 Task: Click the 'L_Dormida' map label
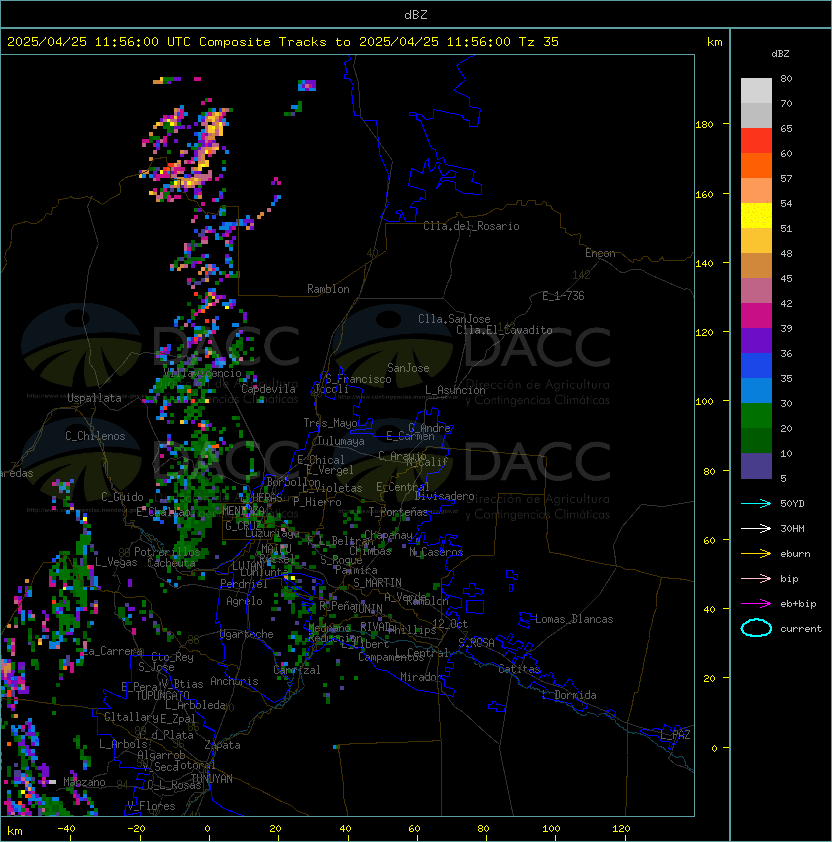point(569,695)
